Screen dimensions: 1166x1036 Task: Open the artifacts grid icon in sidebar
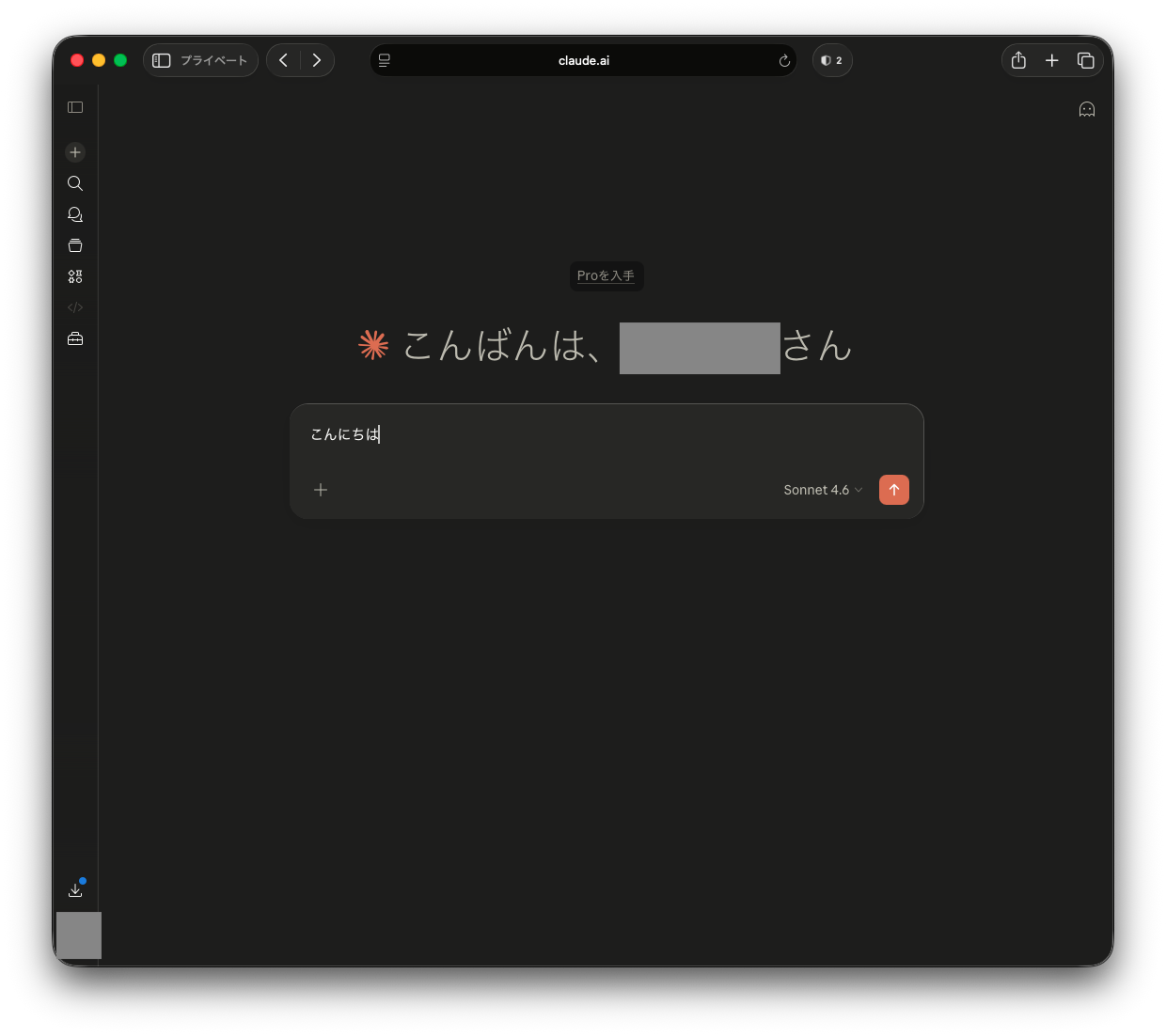[75, 276]
